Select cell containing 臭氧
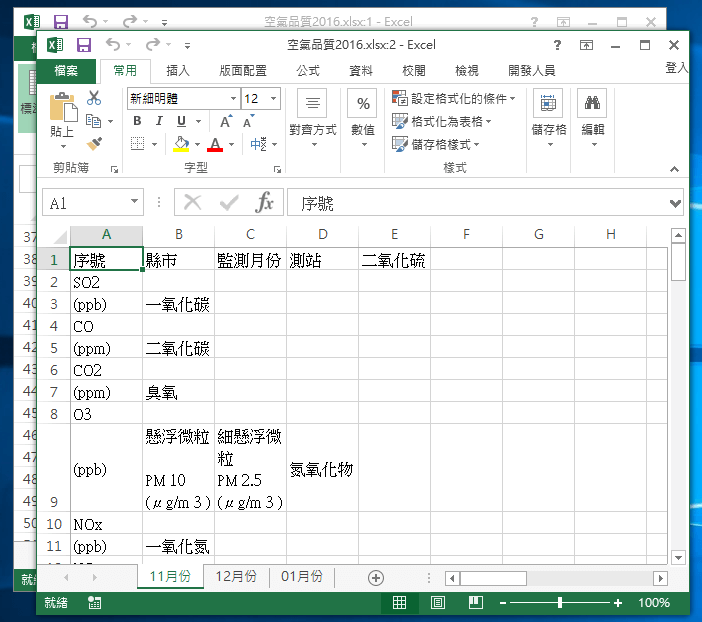This screenshot has width=702, height=622. 178,391
